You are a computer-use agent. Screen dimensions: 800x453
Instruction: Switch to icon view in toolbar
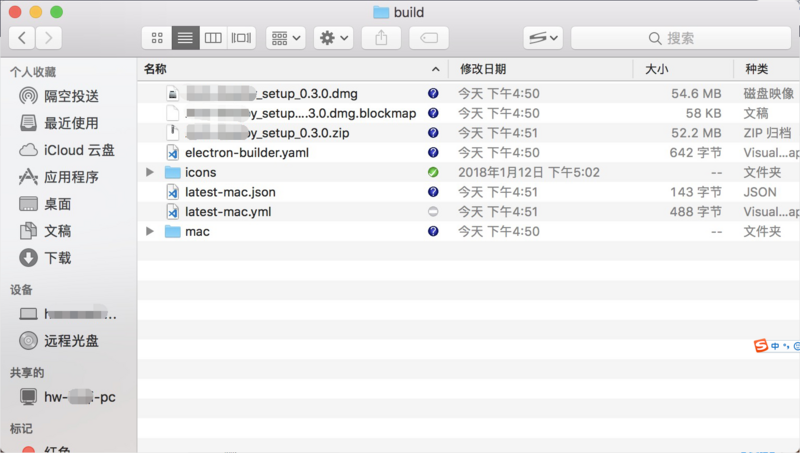157,38
